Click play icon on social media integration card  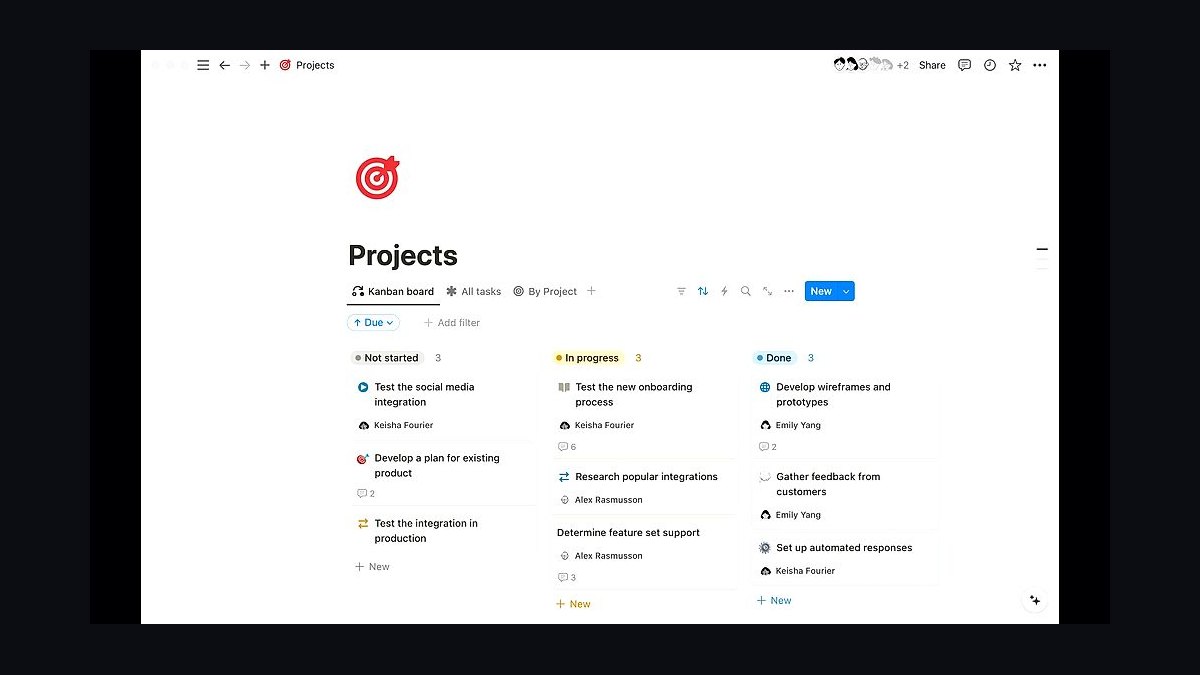click(x=363, y=387)
